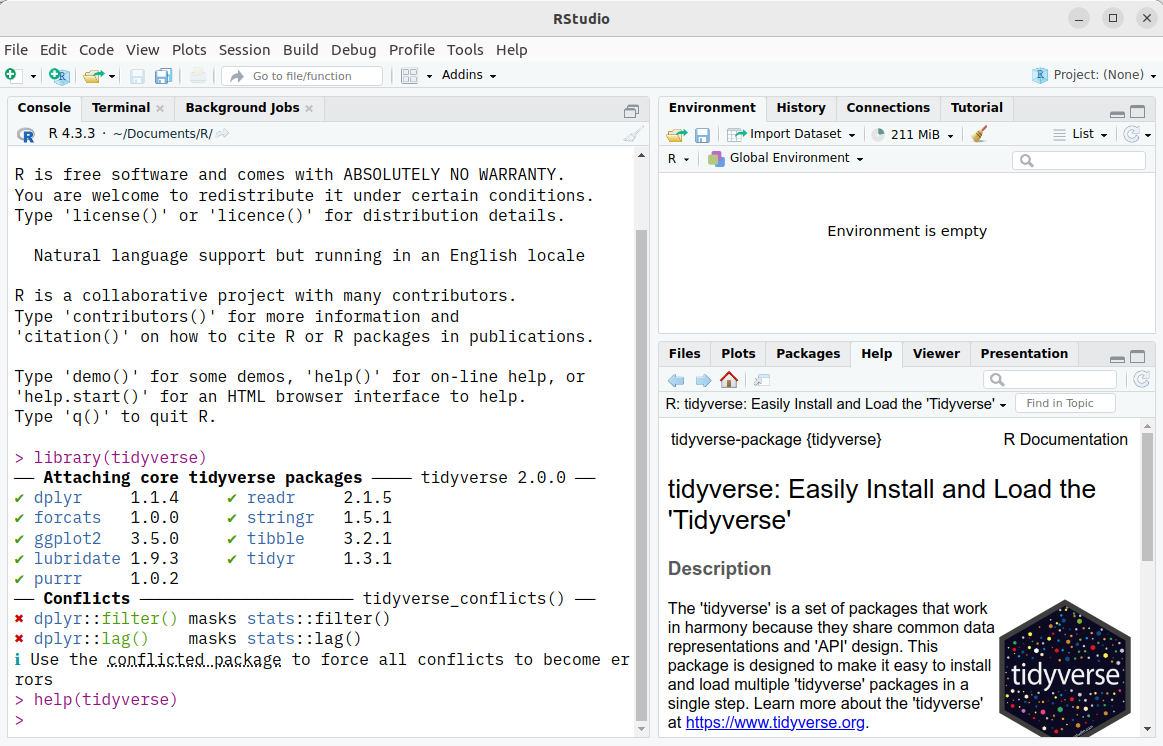Expand the New File dropdown arrow
Viewport: 1163px width, 746px height.
[33, 76]
